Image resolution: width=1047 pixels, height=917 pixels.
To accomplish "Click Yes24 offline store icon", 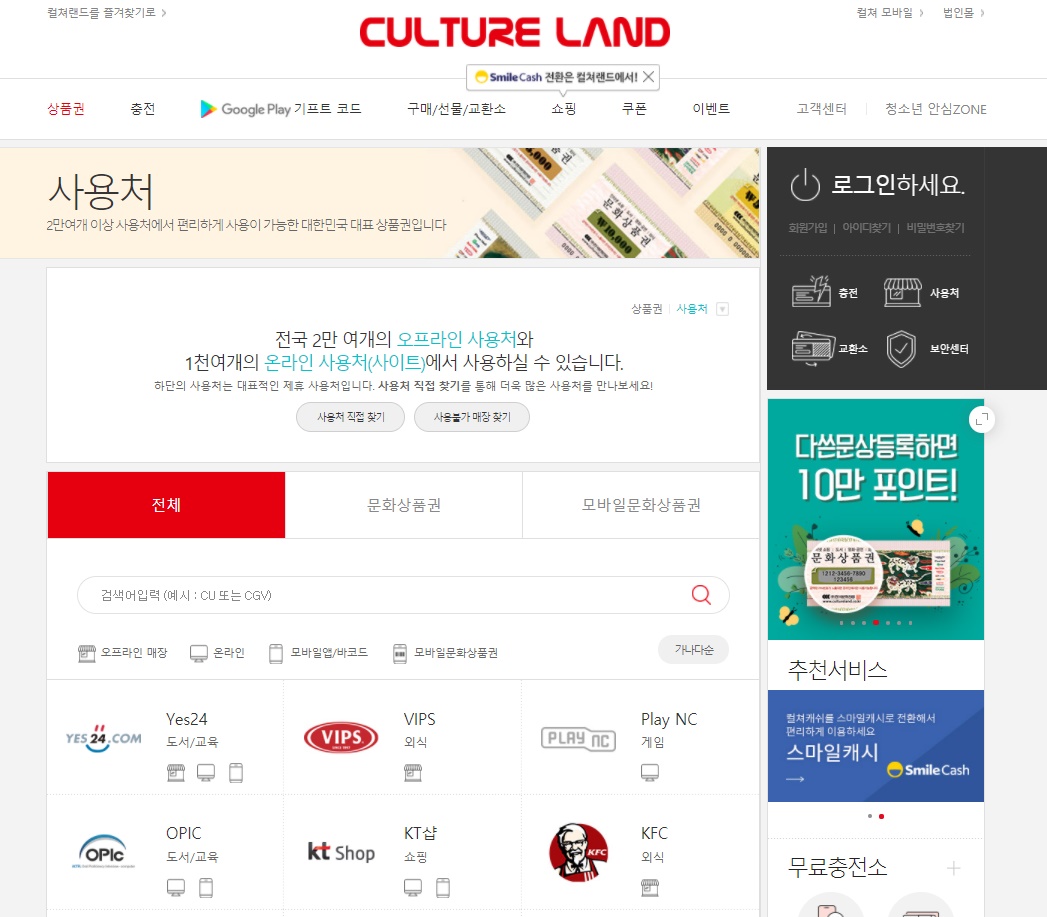I will [176, 773].
